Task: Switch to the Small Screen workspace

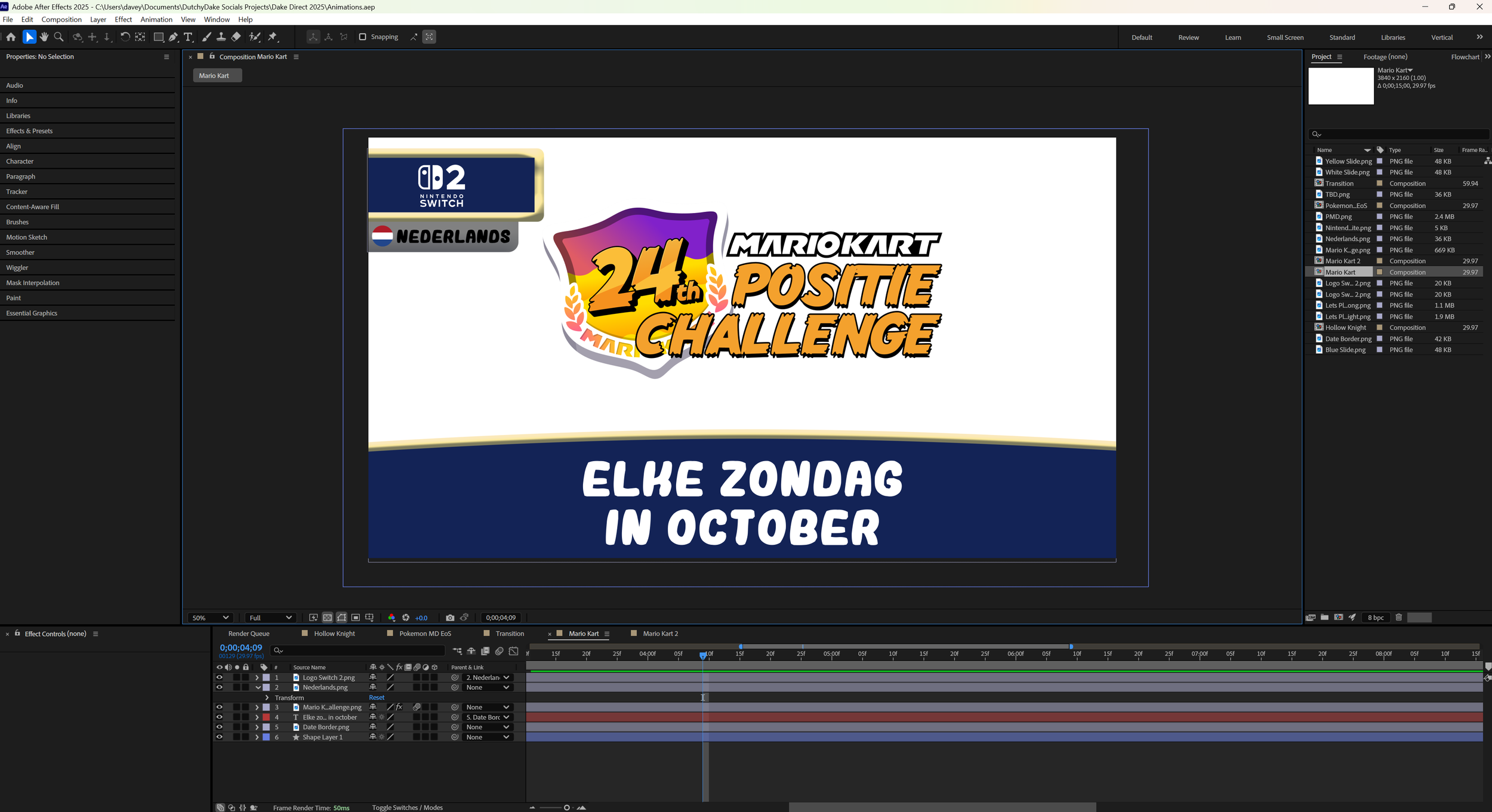Action: pos(1285,38)
